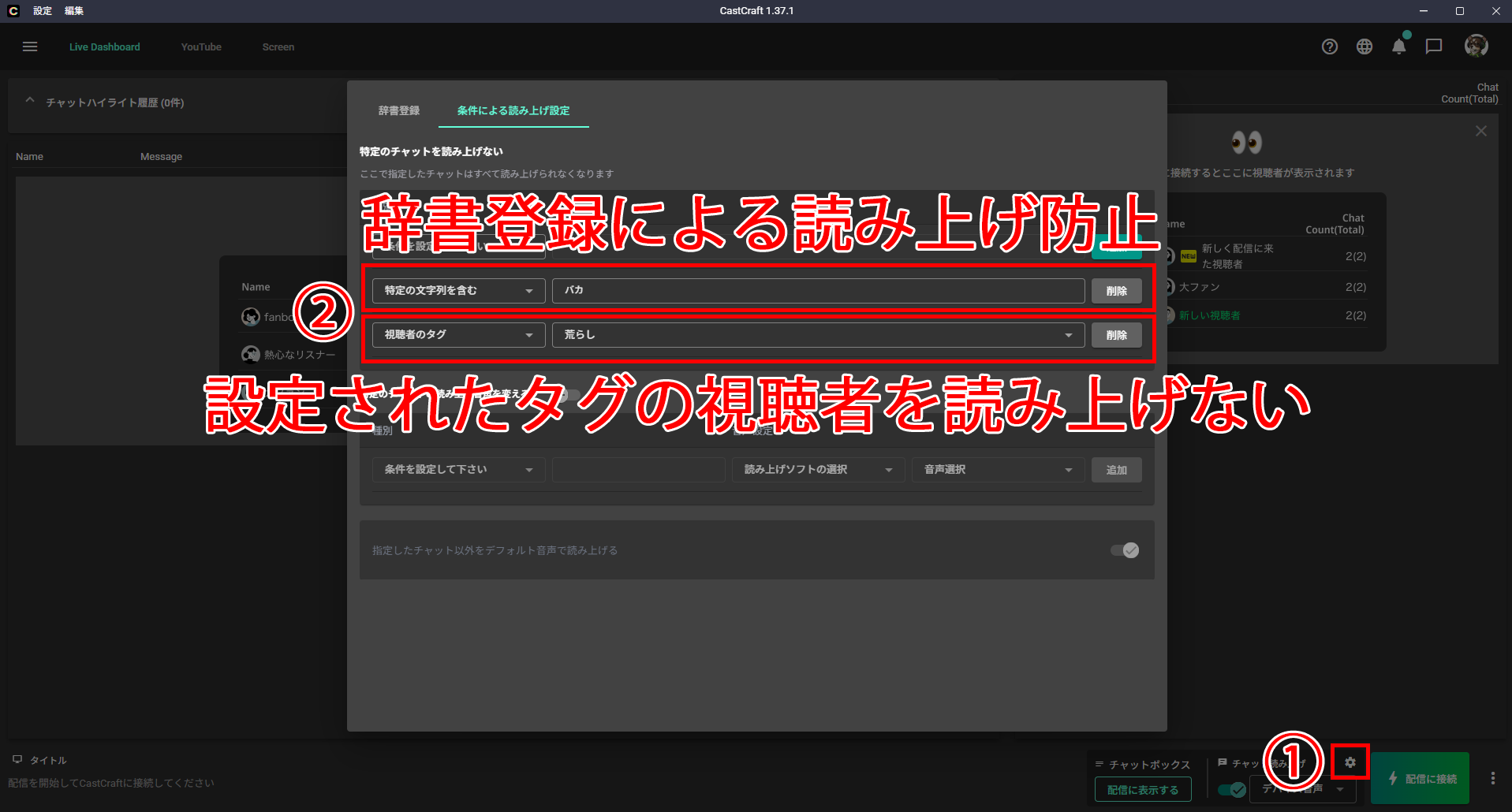The width and height of the screenshot is (1512, 812).
Task: Click the チャットボックス list icon
Action: [x=1099, y=764]
